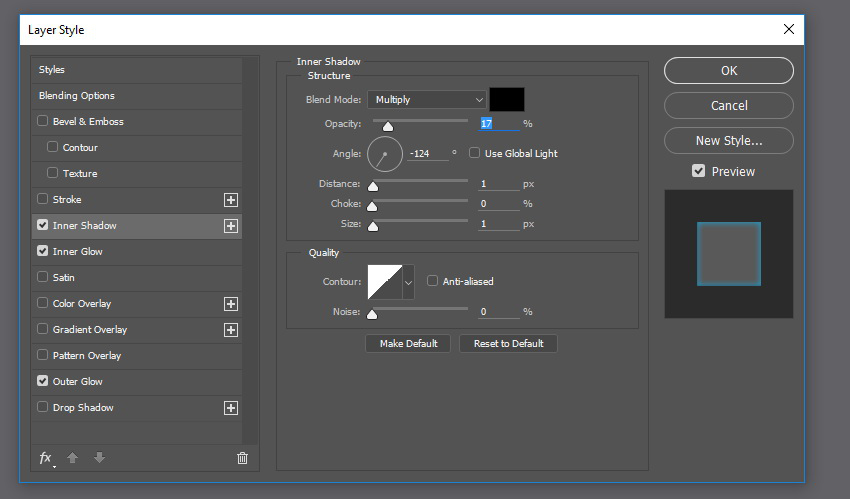Add another Inner Shadow with plus icon

point(231,226)
